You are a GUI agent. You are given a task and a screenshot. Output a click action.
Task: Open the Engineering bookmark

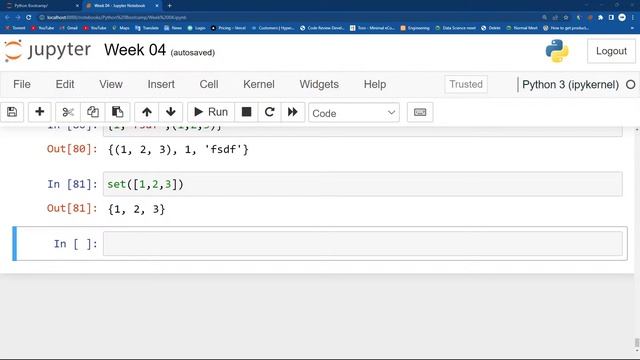pyautogui.click(x=415, y=28)
